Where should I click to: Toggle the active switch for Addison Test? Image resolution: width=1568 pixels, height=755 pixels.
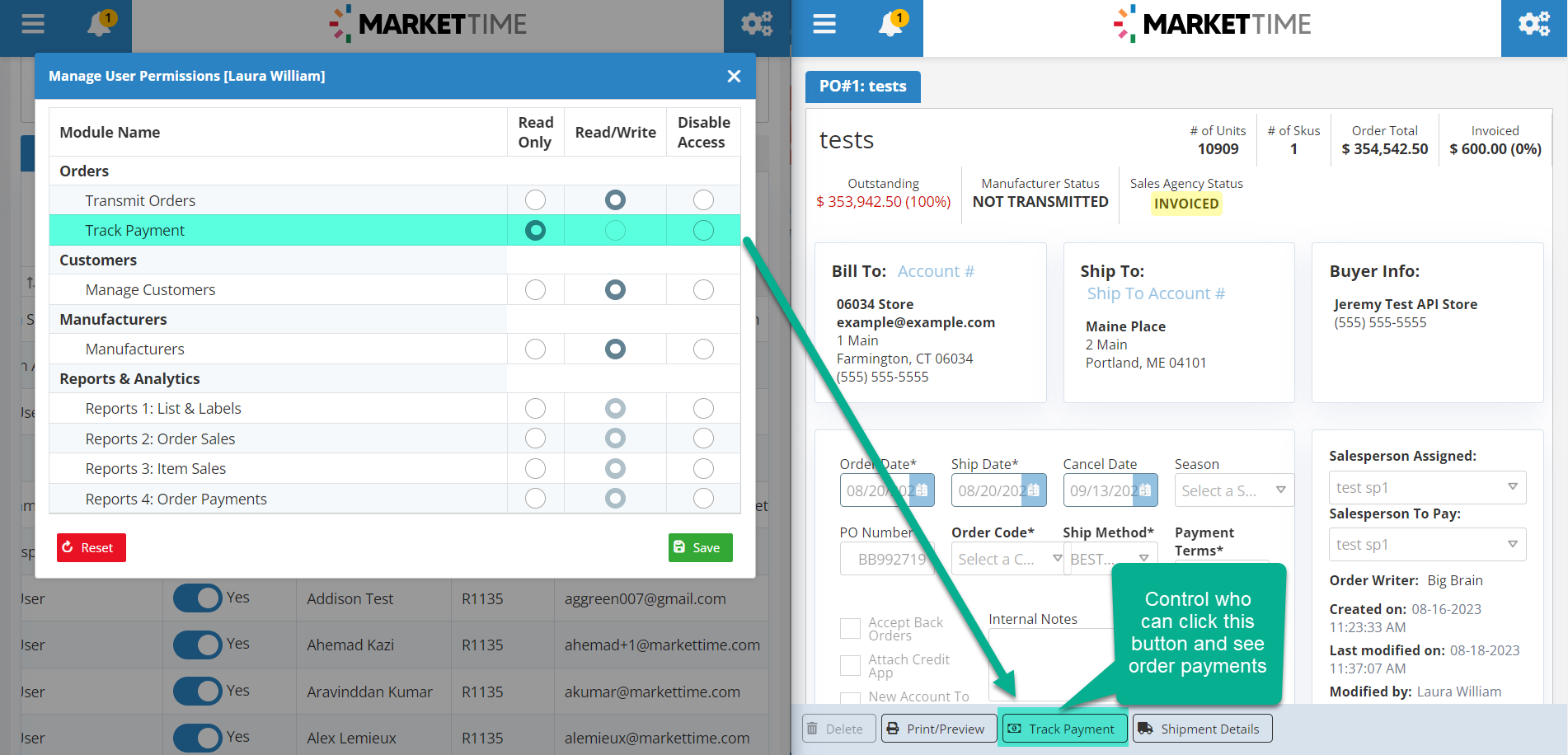(x=198, y=598)
